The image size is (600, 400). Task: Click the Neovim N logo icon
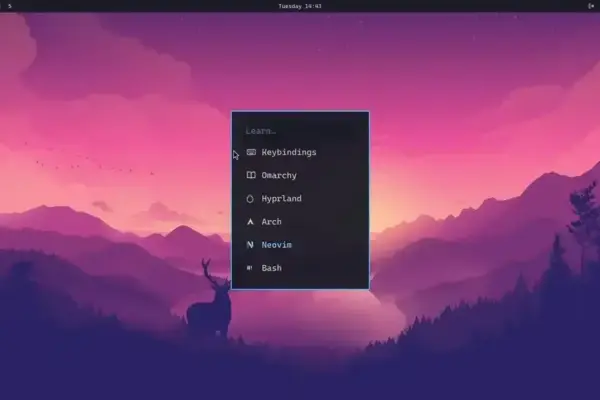pos(250,245)
